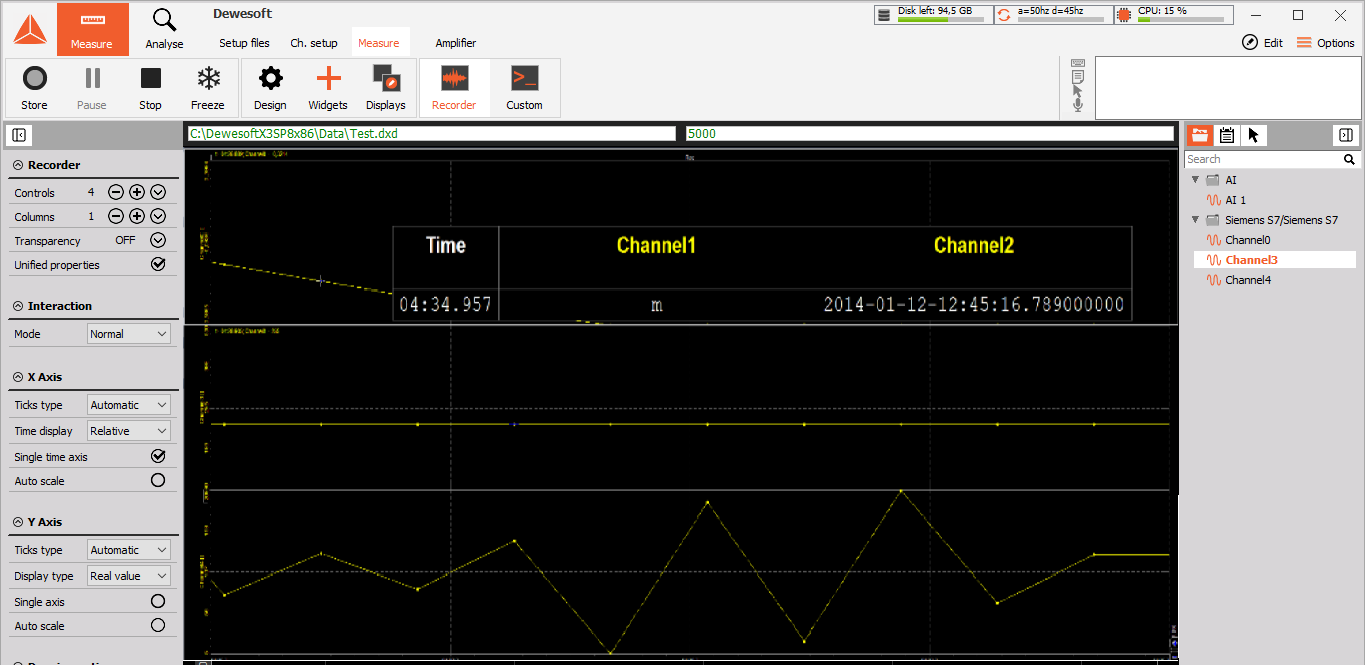Viewport: 1365px width, 665px height.
Task: Click the channel Search field
Action: click(1263, 159)
